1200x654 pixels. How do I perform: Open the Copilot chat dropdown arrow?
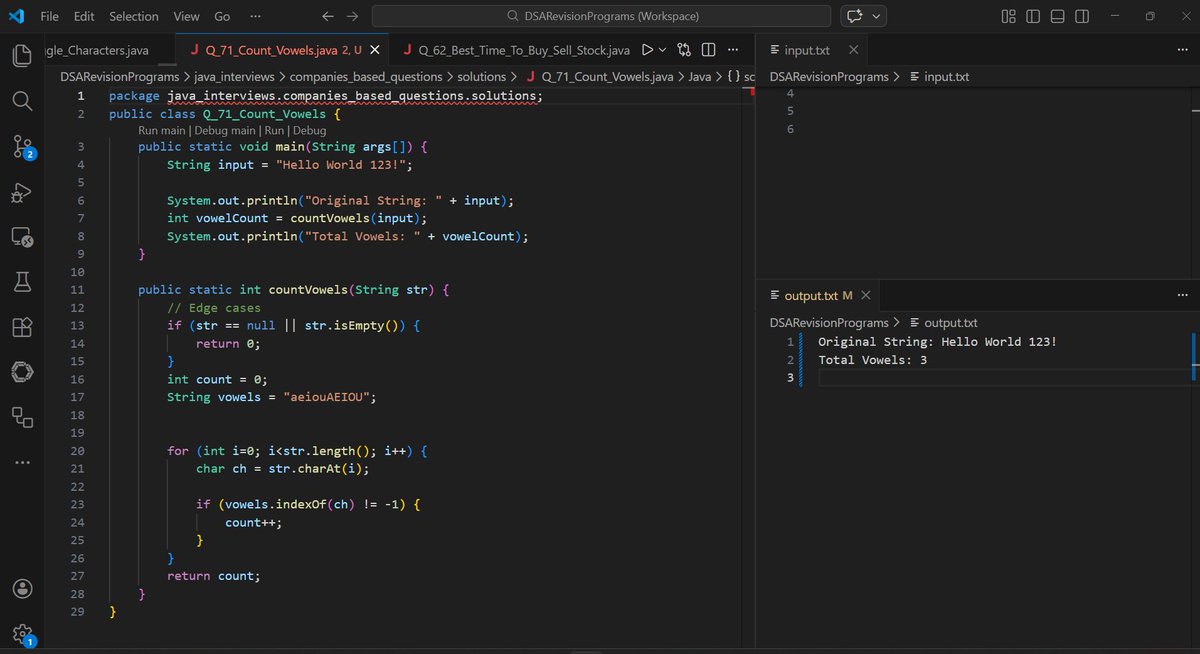pos(877,16)
